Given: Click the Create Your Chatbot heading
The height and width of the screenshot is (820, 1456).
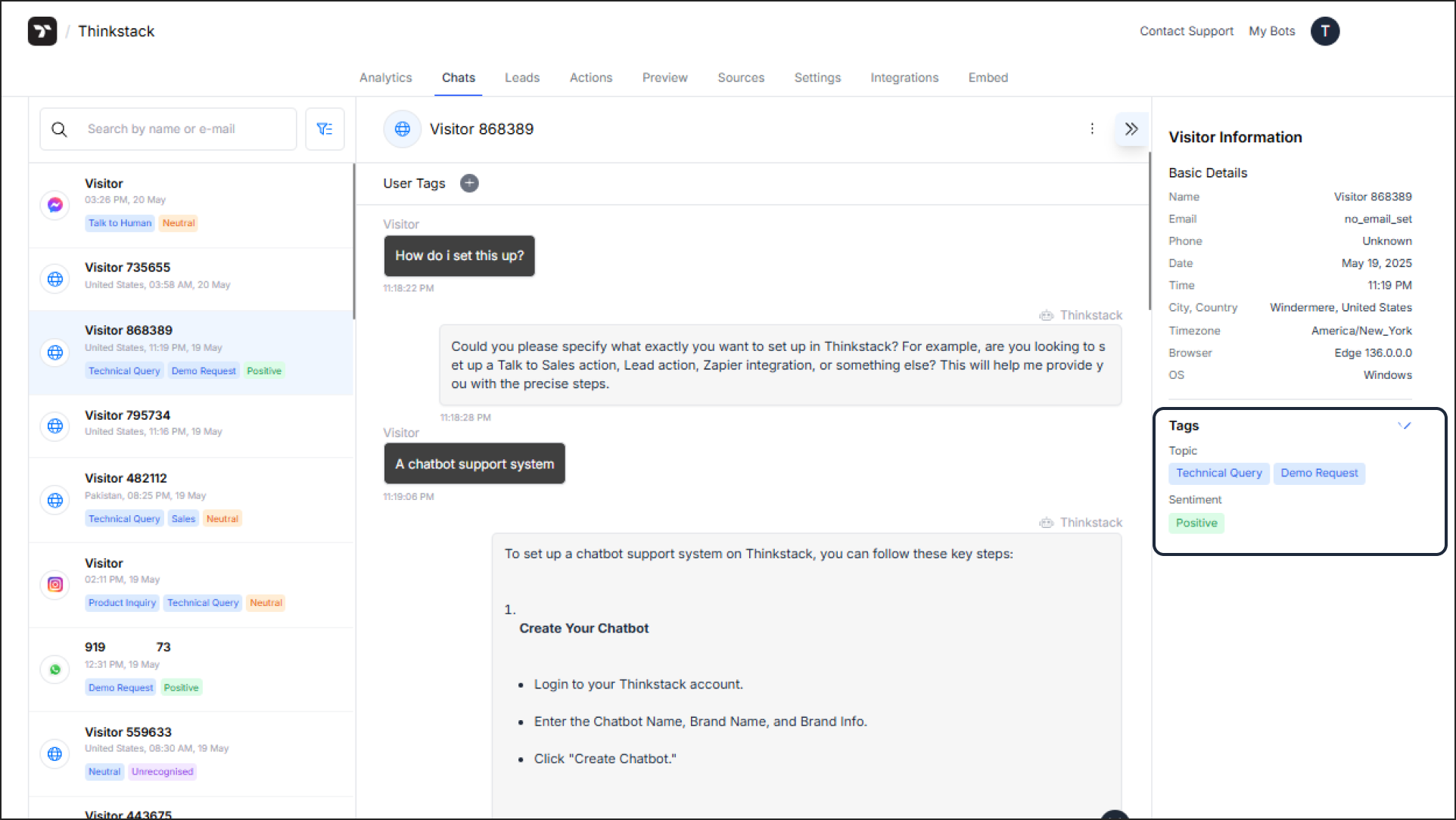Looking at the screenshot, I should tap(584, 629).
